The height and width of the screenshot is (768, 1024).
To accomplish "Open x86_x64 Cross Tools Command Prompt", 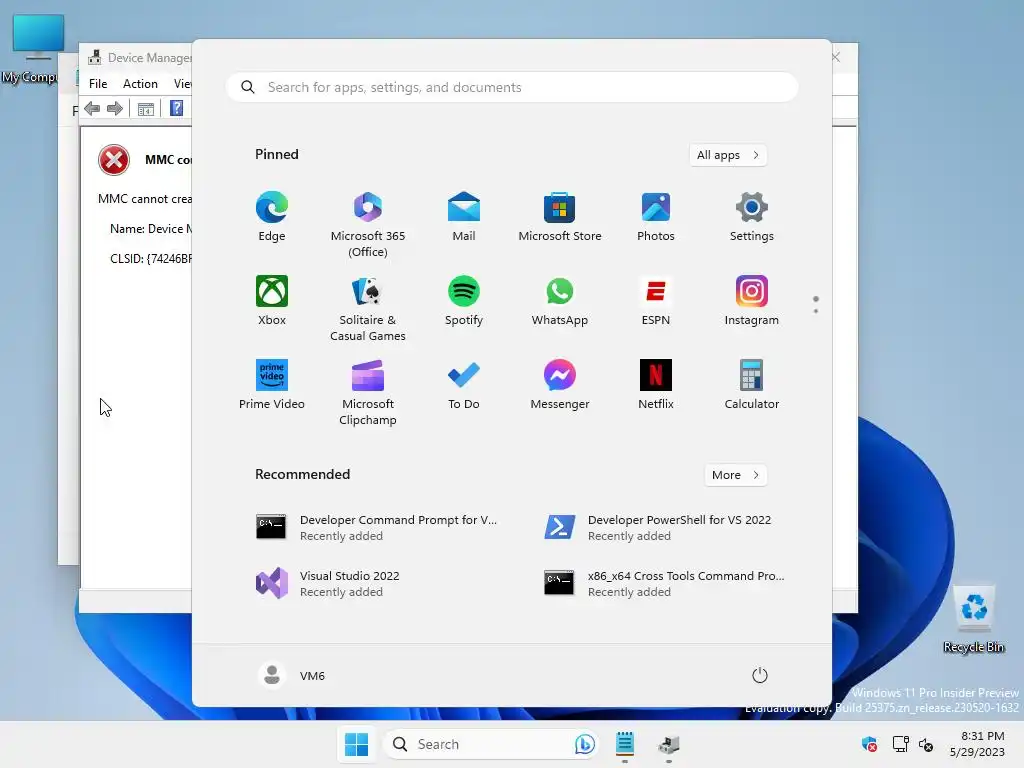I will [x=664, y=583].
